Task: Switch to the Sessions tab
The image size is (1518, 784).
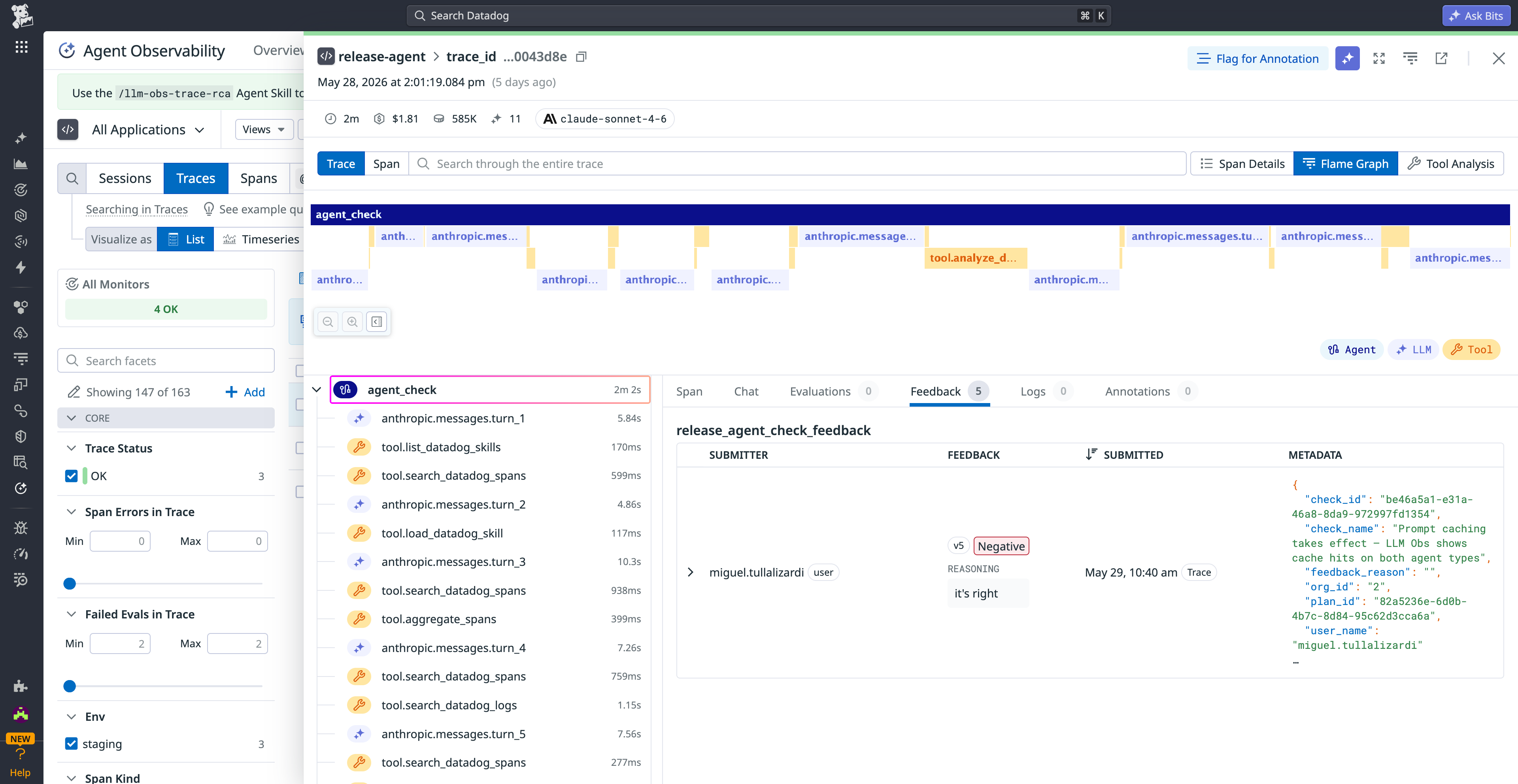Action: [125, 179]
